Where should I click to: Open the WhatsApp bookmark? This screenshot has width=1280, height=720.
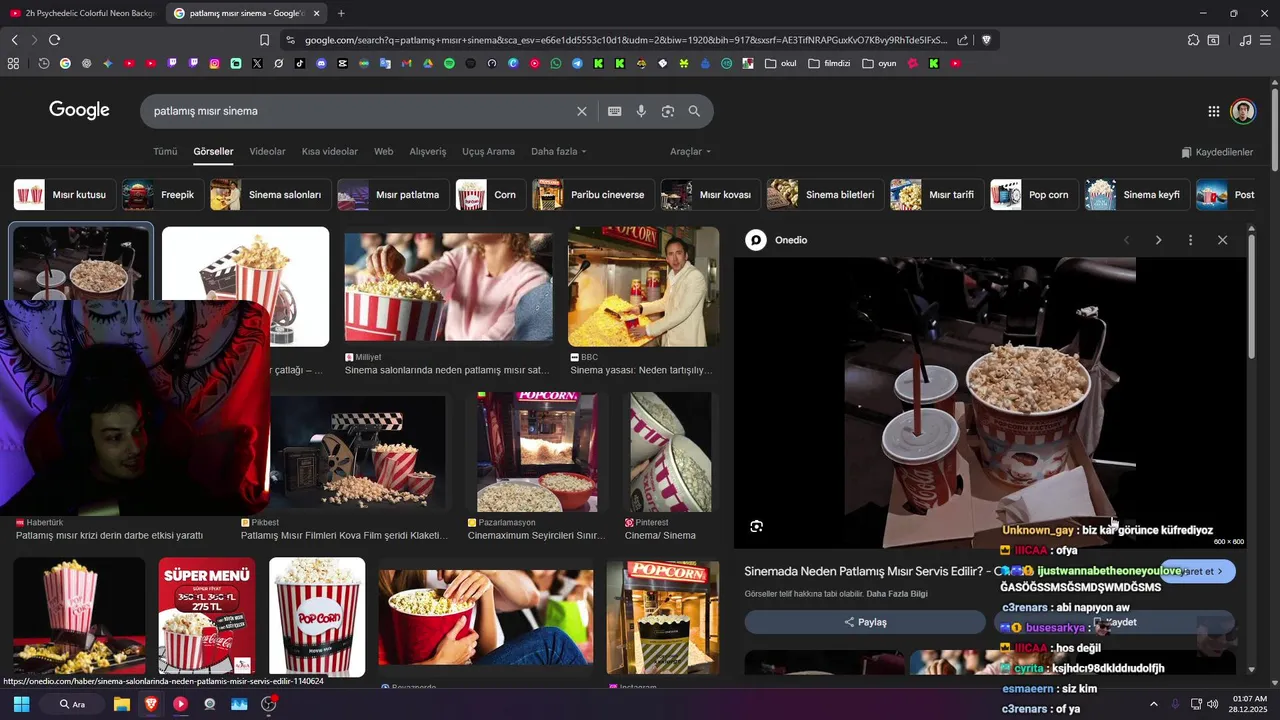pyautogui.click(x=556, y=63)
